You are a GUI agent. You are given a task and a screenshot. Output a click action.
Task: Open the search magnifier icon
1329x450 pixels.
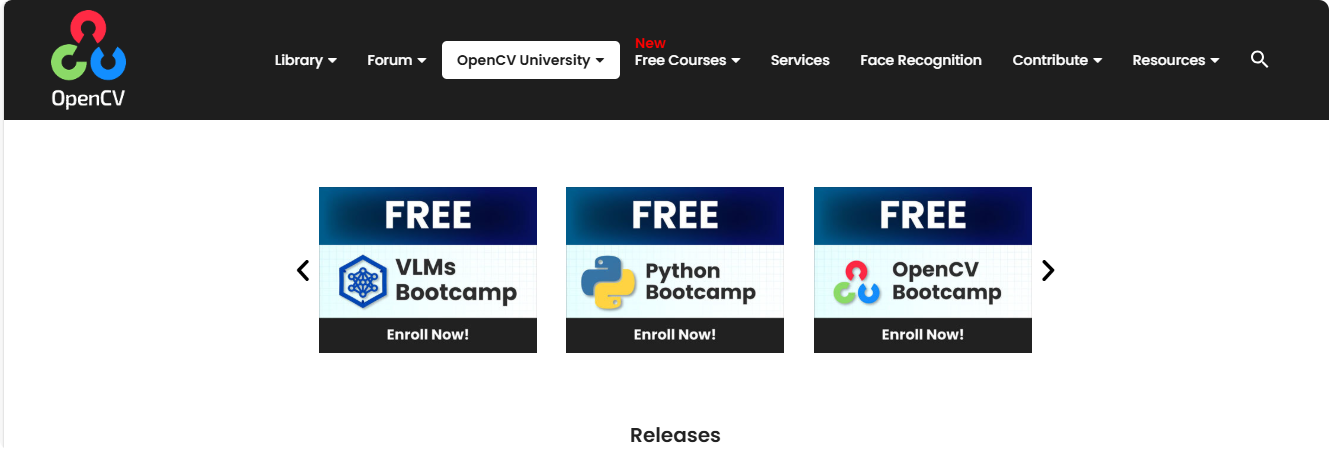tap(1259, 60)
